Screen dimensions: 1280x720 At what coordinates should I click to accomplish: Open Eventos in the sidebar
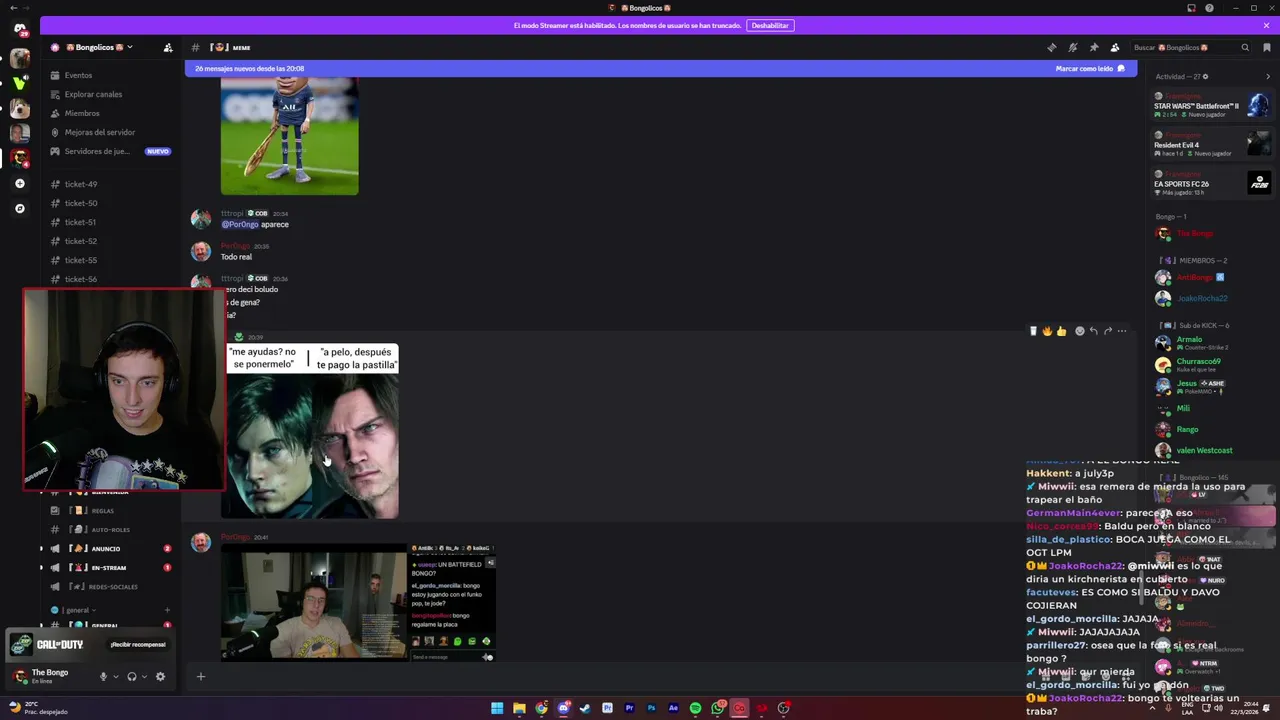click(110, 75)
